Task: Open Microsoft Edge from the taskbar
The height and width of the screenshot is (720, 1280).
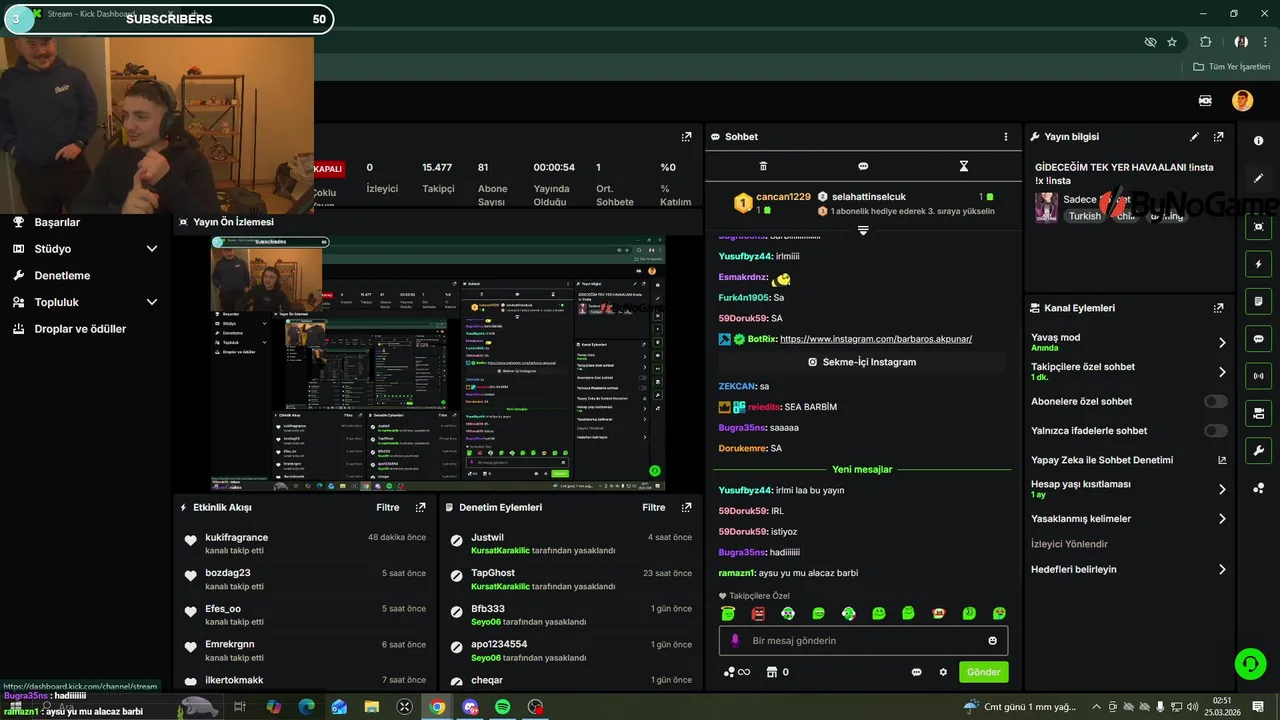Action: (x=306, y=707)
